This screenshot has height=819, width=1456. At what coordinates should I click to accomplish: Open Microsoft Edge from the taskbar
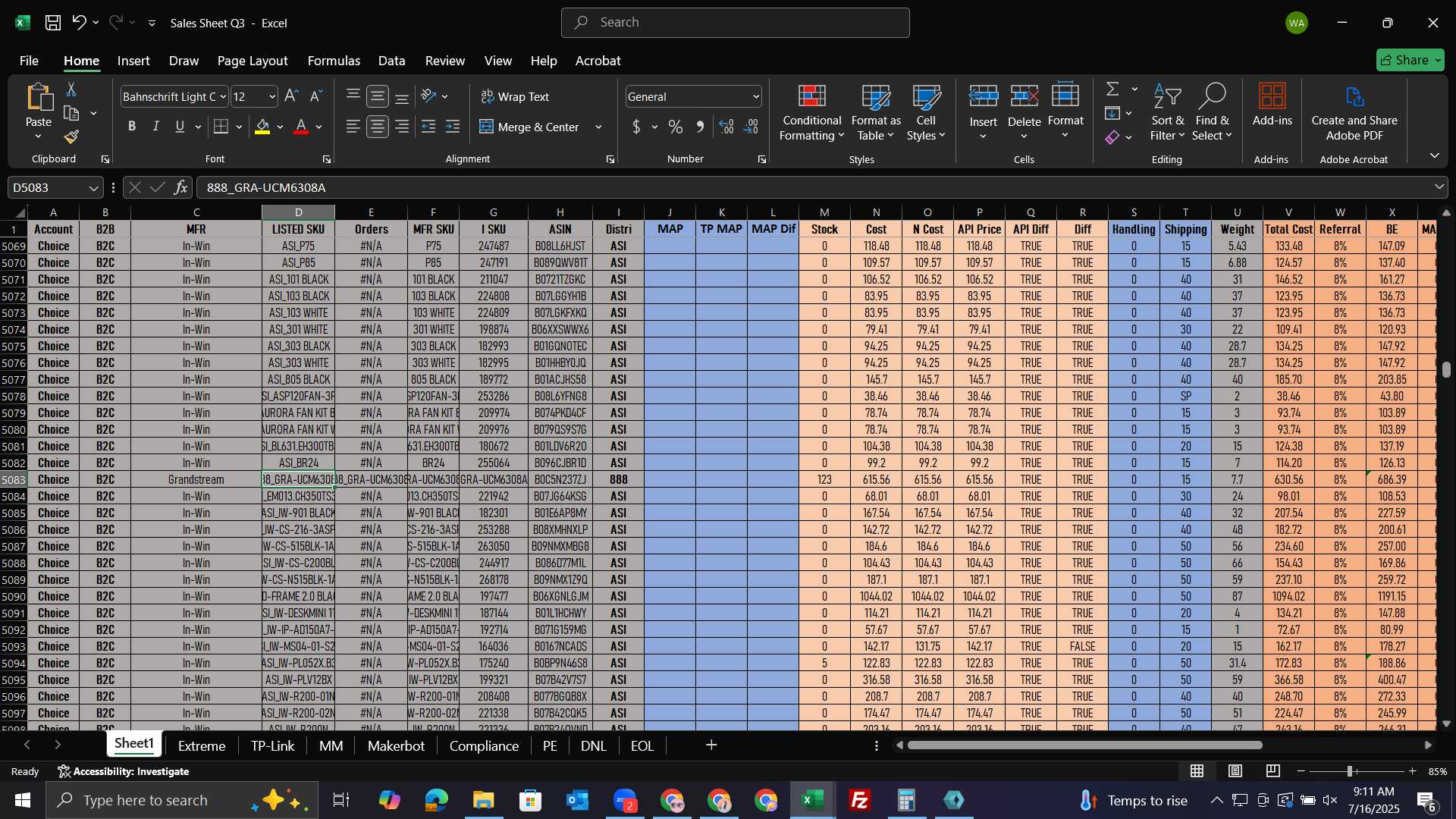[x=437, y=801]
